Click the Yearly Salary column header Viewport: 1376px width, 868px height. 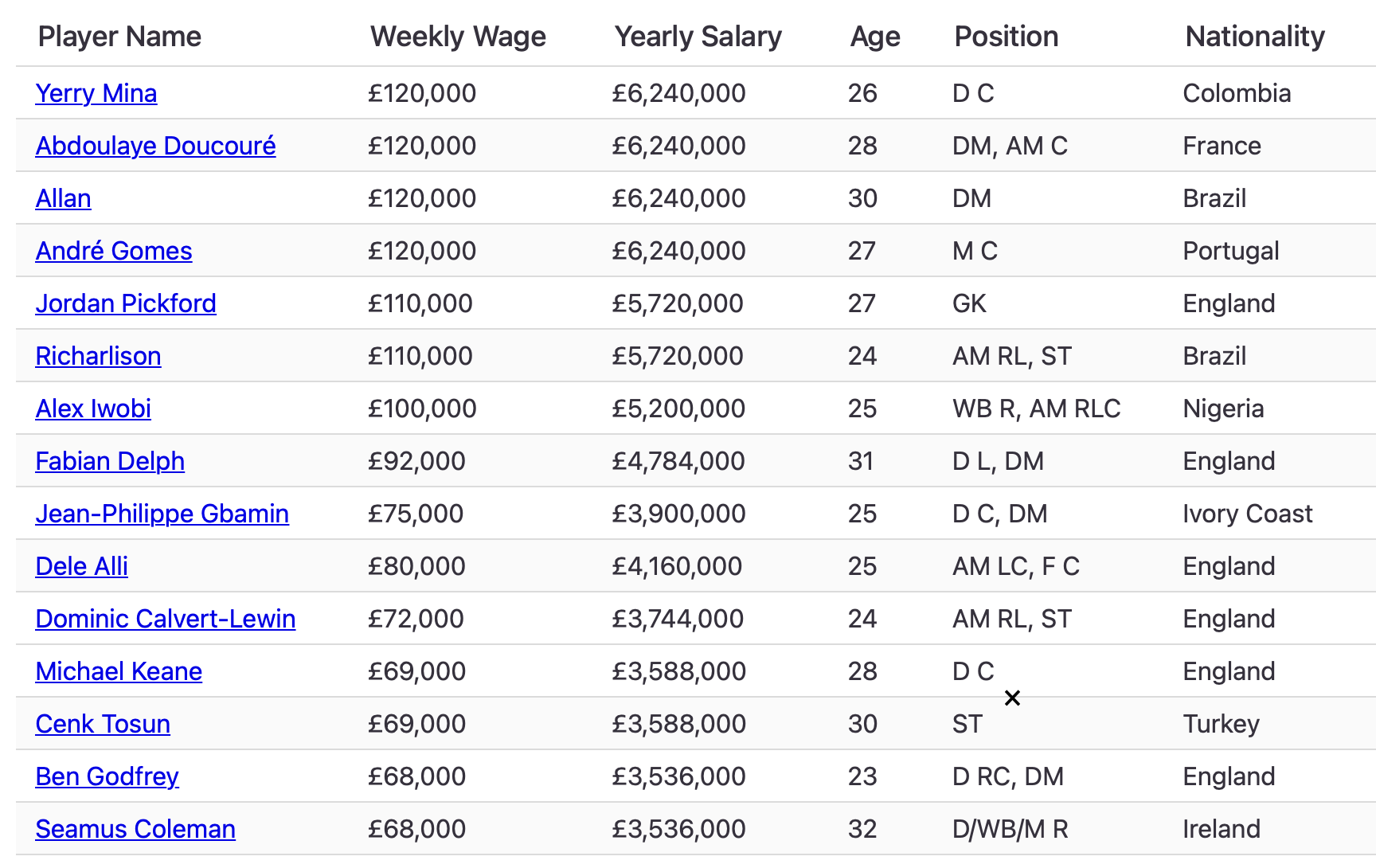pos(698,37)
